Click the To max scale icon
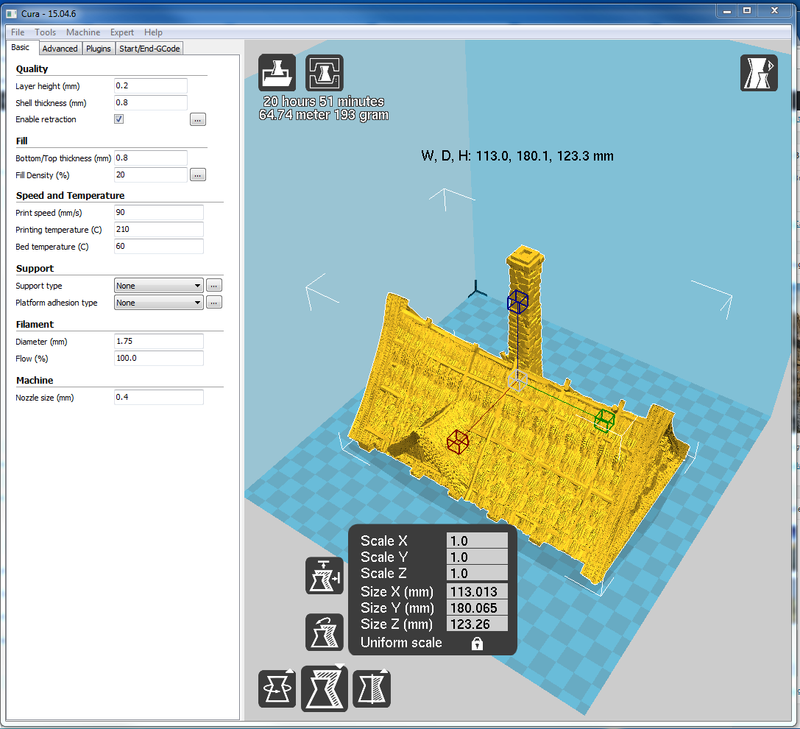Screen dimensions: 800x729 pos(324,576)
